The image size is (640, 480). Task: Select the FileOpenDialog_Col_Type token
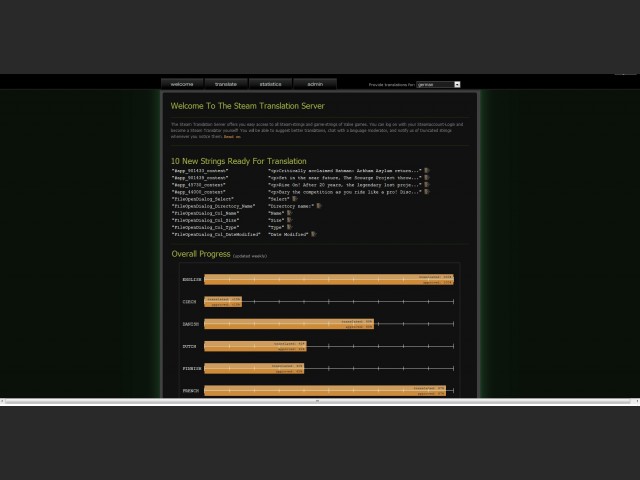206,227
